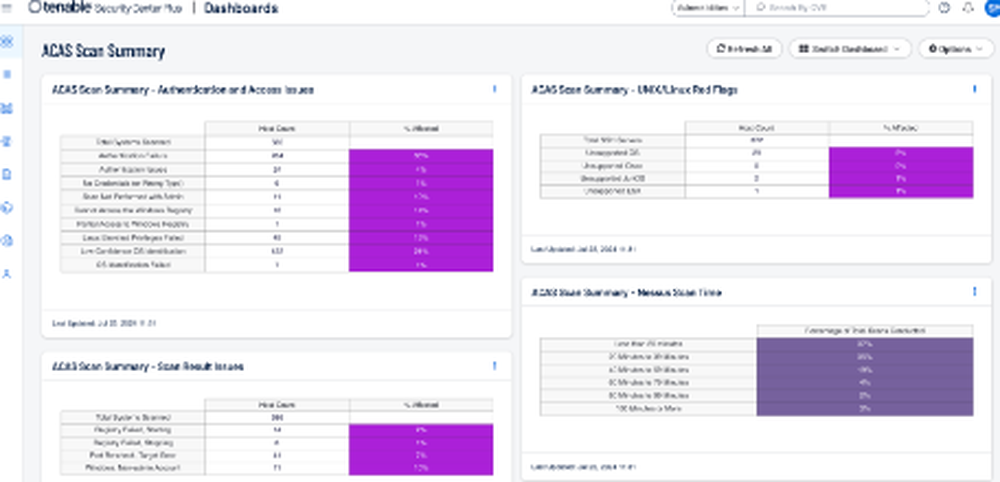Click the Unsupported OS row label

coord(613,153)
